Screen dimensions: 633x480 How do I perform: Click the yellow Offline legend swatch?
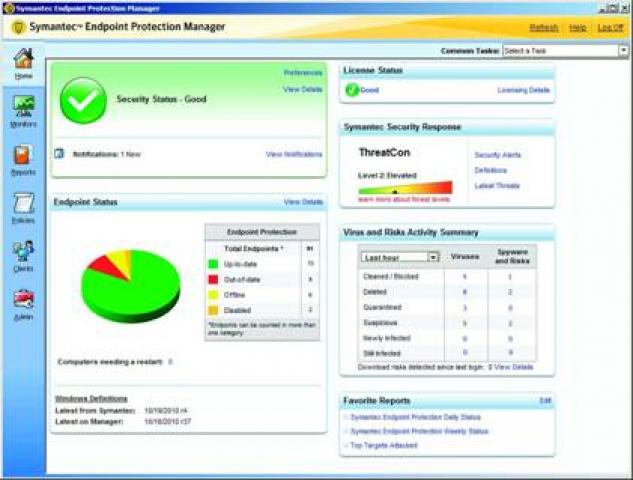(x=213, y=295)
